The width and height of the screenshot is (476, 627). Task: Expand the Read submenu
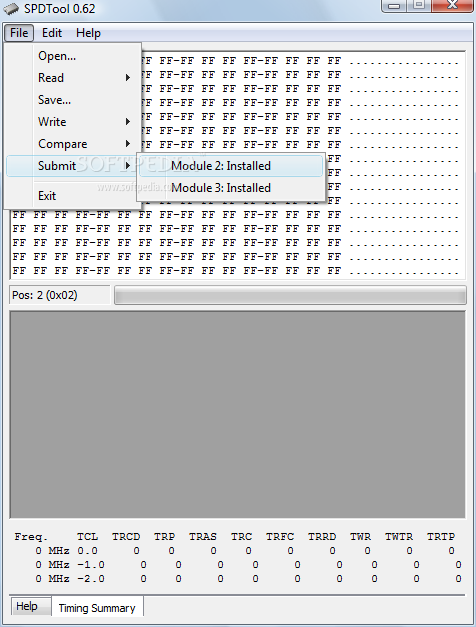tap(73, 78)
